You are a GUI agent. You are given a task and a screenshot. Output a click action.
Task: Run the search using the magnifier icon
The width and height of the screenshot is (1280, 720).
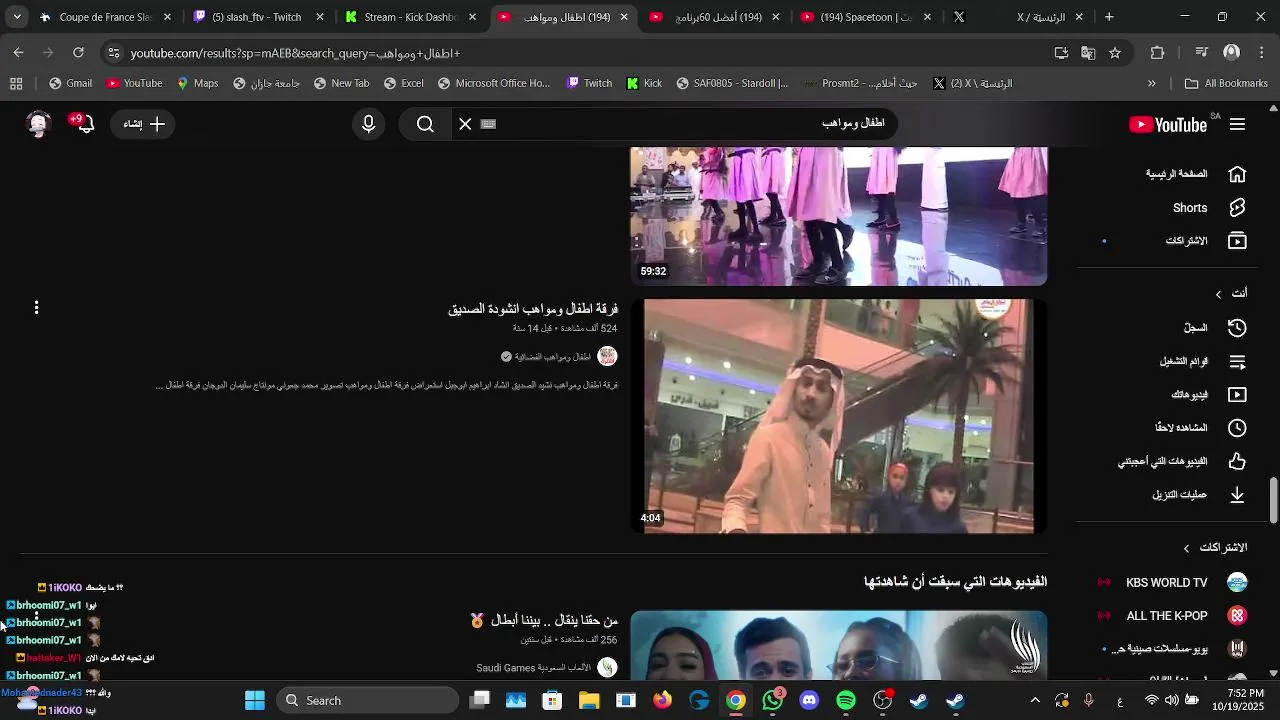pos(425,124)
